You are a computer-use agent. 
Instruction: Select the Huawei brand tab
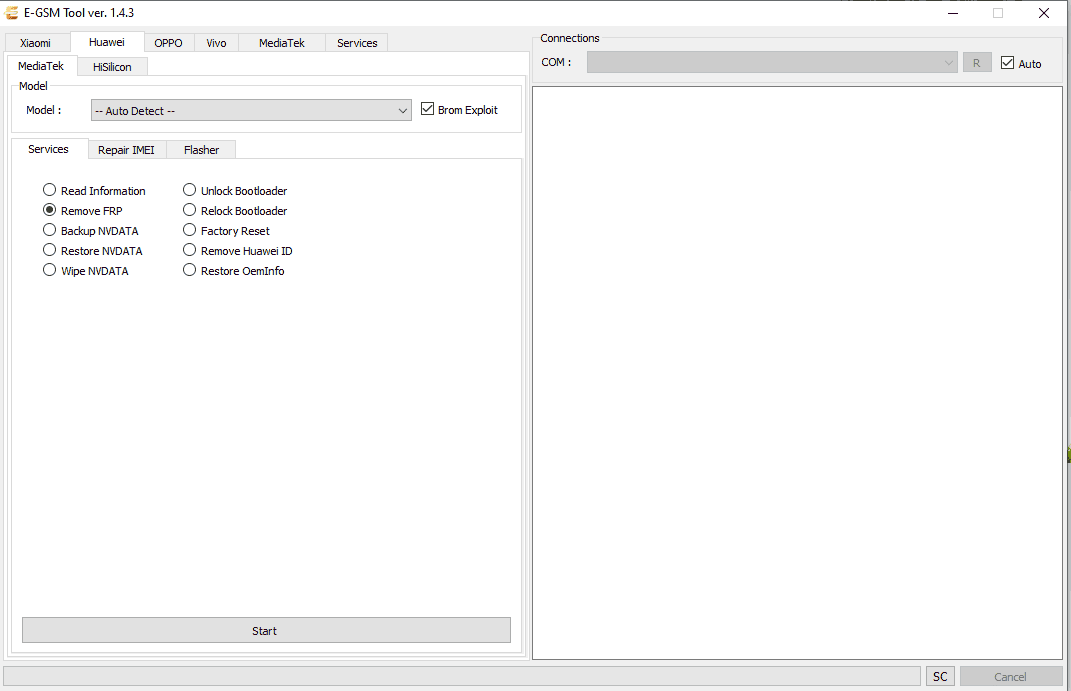(x=107, y=42)
